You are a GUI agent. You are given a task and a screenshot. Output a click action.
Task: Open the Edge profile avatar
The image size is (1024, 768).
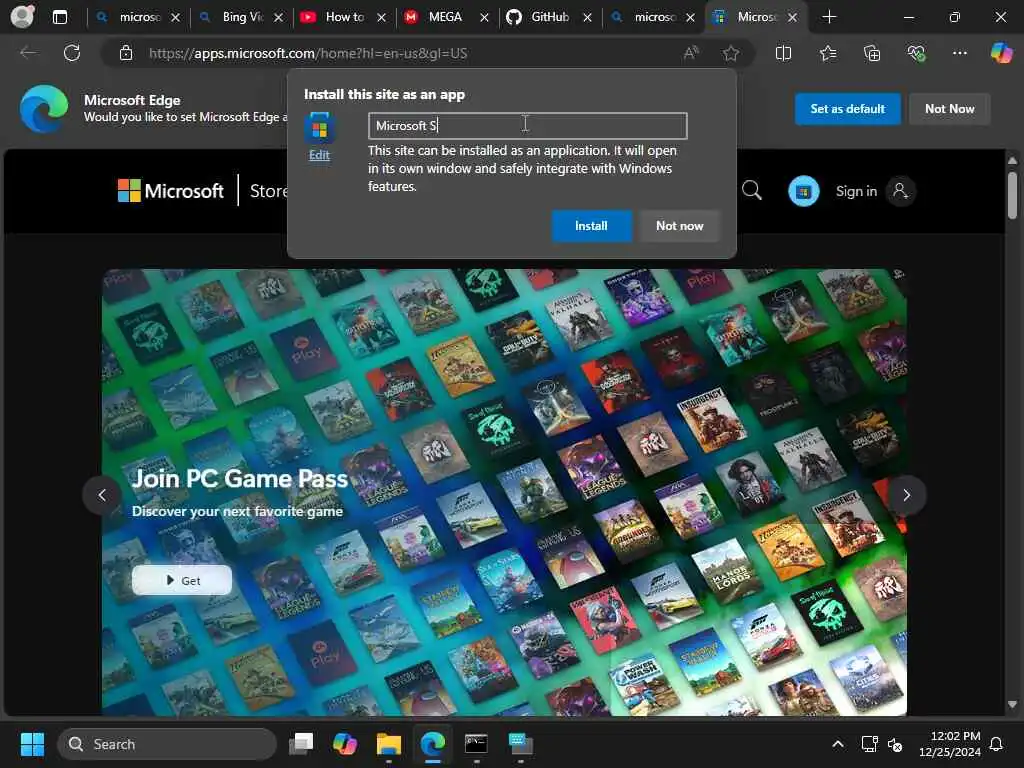tap(22, 17)
